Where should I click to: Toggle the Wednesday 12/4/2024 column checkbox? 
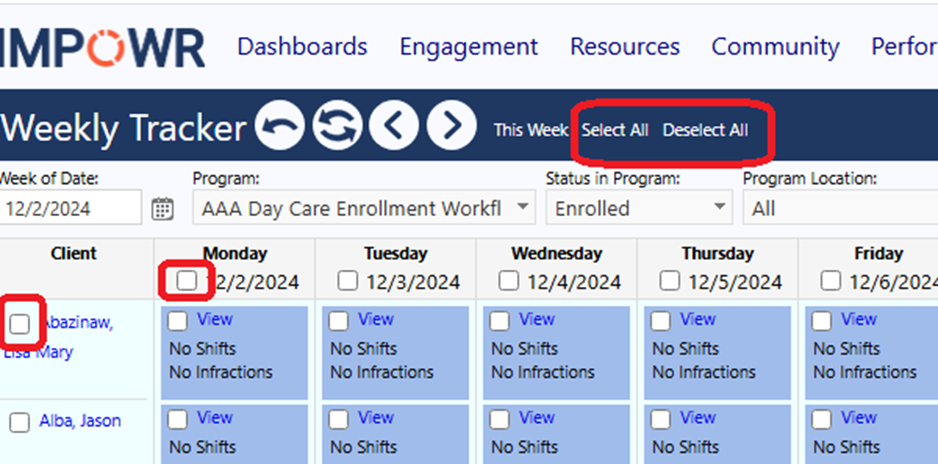[508, 281]
